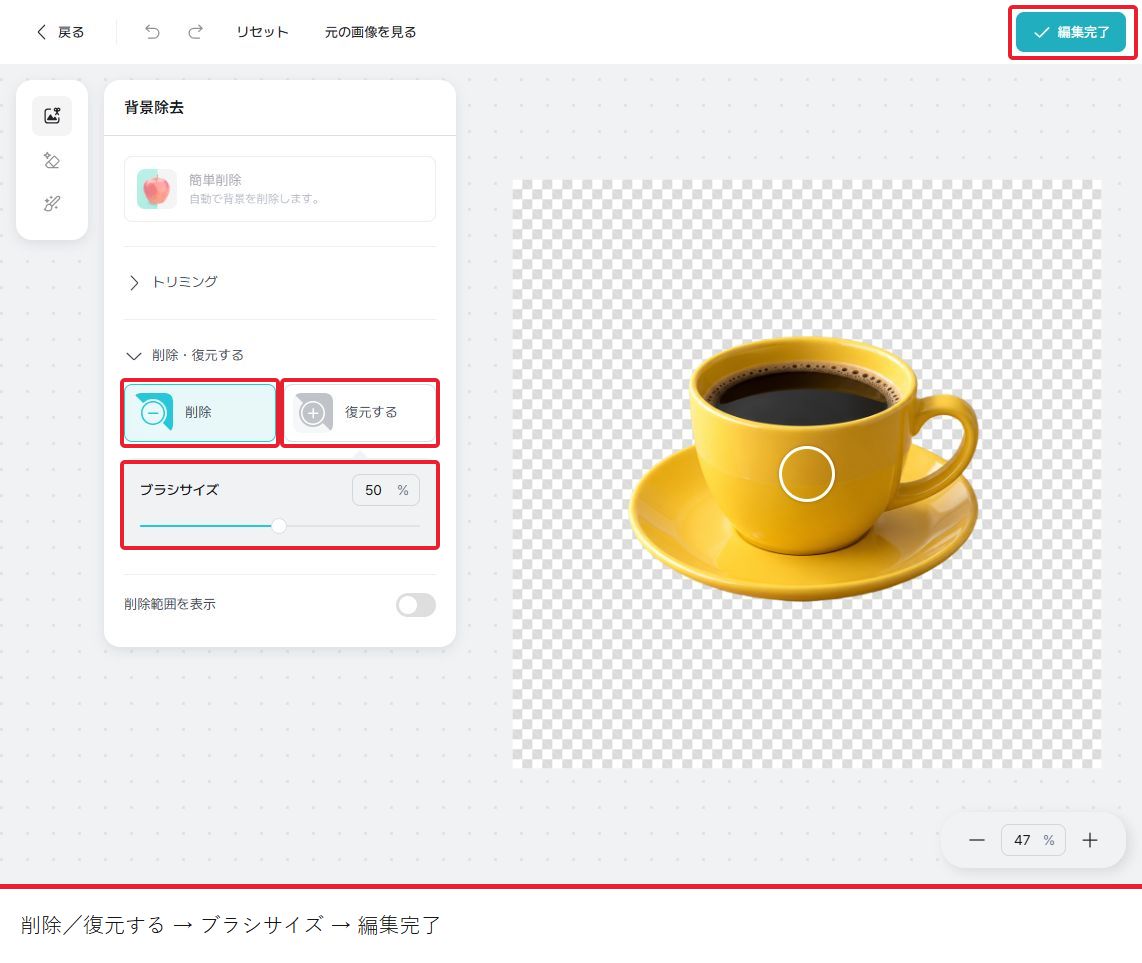Click the redo arrow icon
The height and width of the screenshot is (963, 1142).
[195, 32]
